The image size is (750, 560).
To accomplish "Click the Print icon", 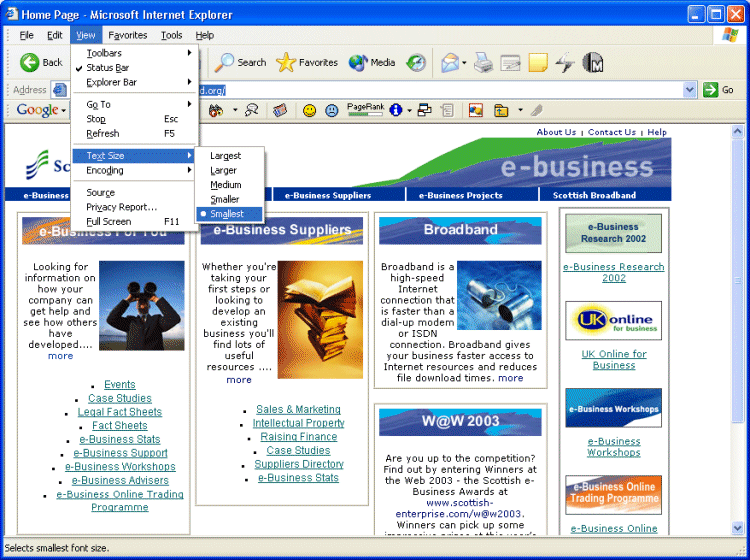I will 483,63.
